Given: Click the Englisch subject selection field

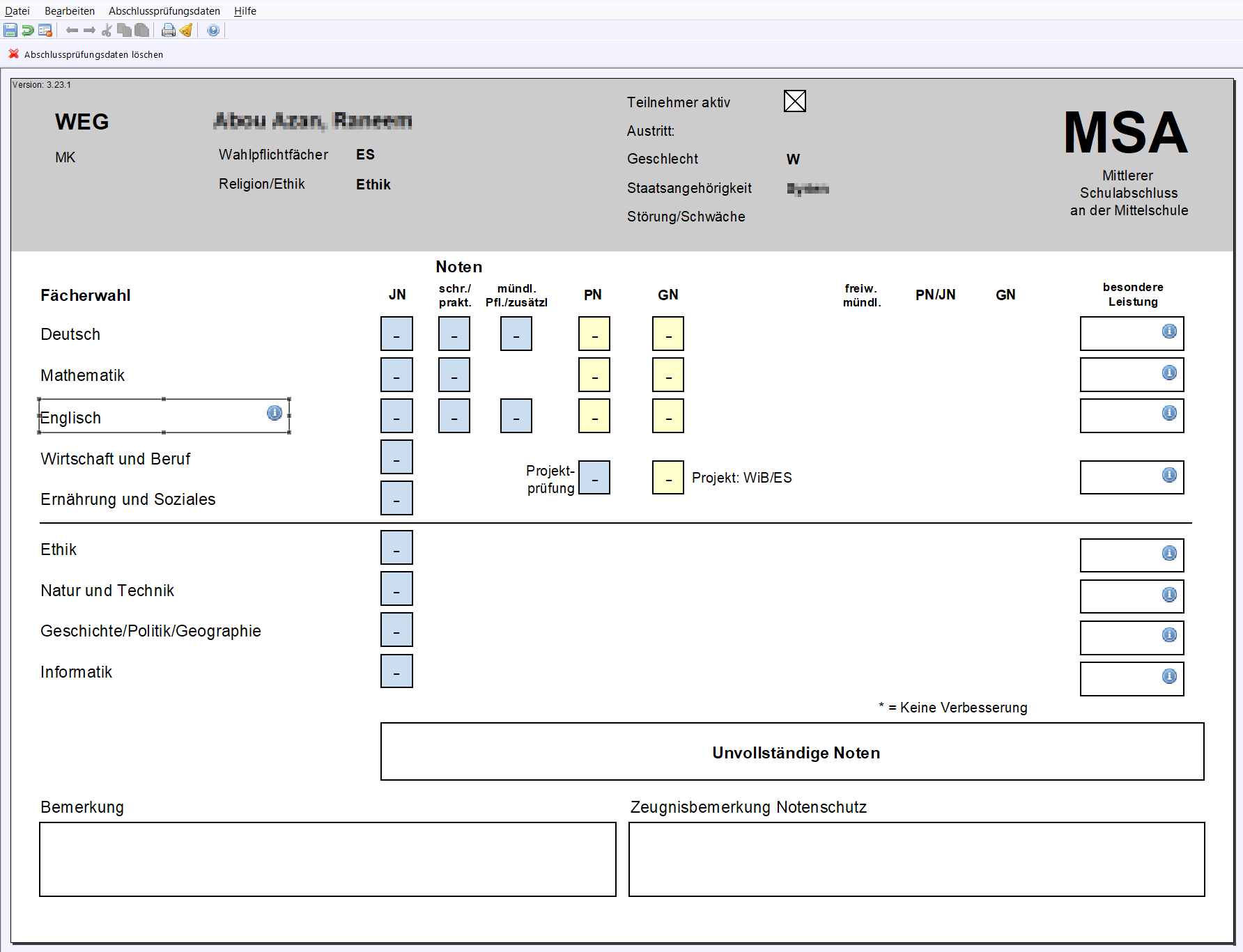Looking at the screenshot, I should pos(164,416).
